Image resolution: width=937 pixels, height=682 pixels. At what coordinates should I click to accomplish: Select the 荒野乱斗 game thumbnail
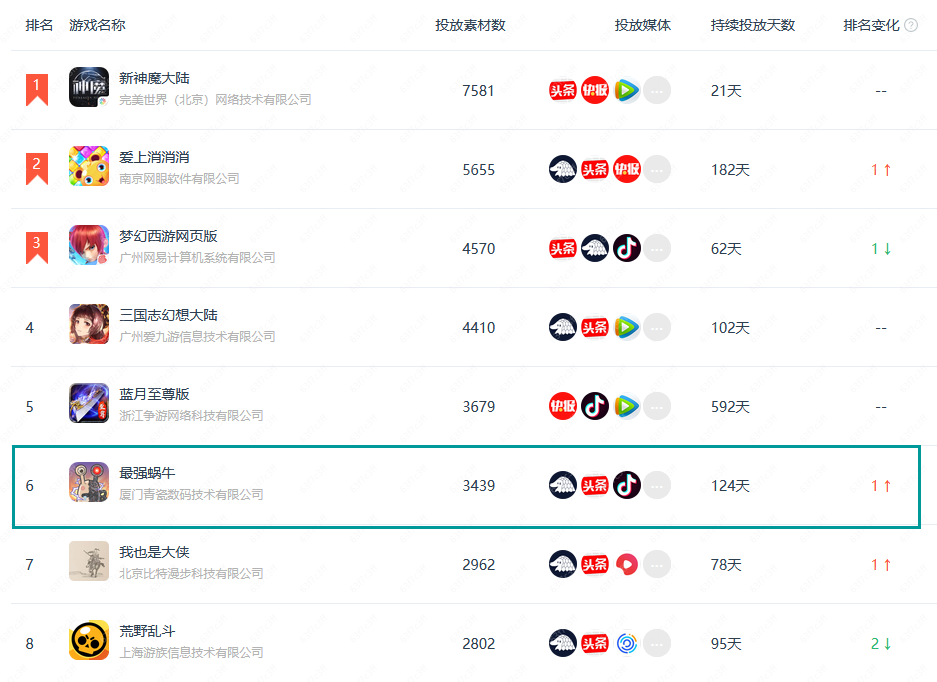(x=89, y=640)
